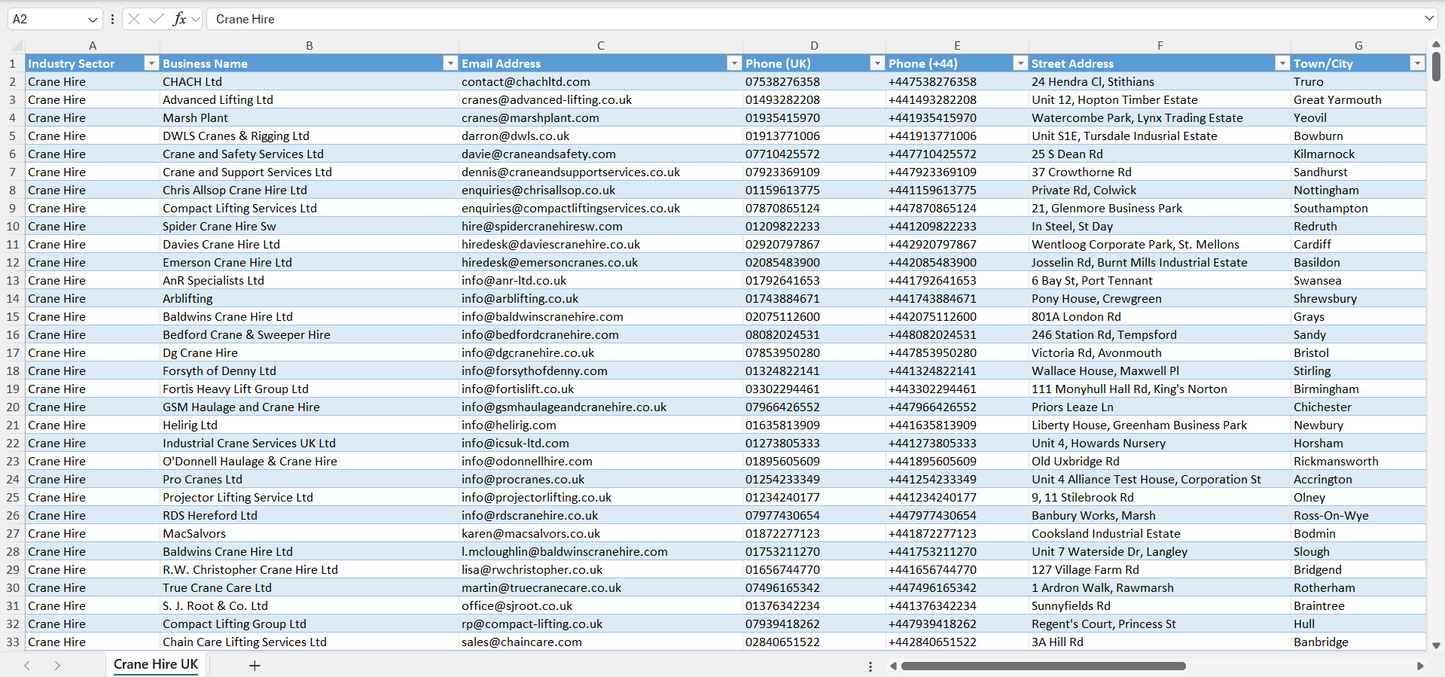The width and height of the screenshot is (1445, 677).
Task: Select cell Advanced Lifting Ltd
Action: coord(309,100)
